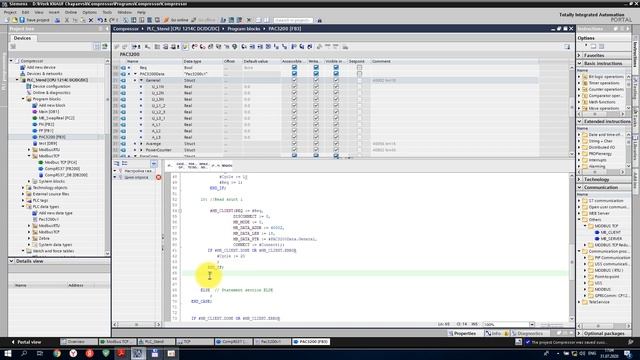The image size is (640, 360).
Task: Open the Options menu
Action: click(89, 12)
